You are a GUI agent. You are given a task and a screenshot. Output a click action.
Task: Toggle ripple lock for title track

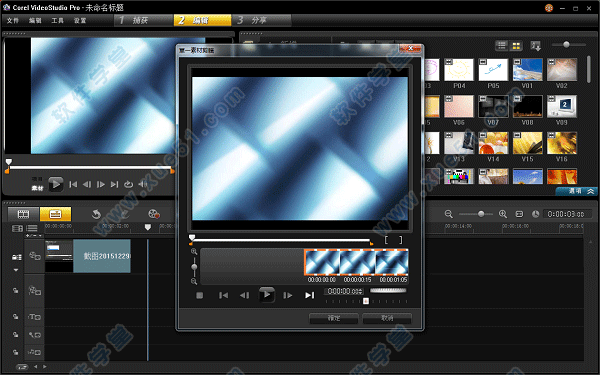click(16, 316)
